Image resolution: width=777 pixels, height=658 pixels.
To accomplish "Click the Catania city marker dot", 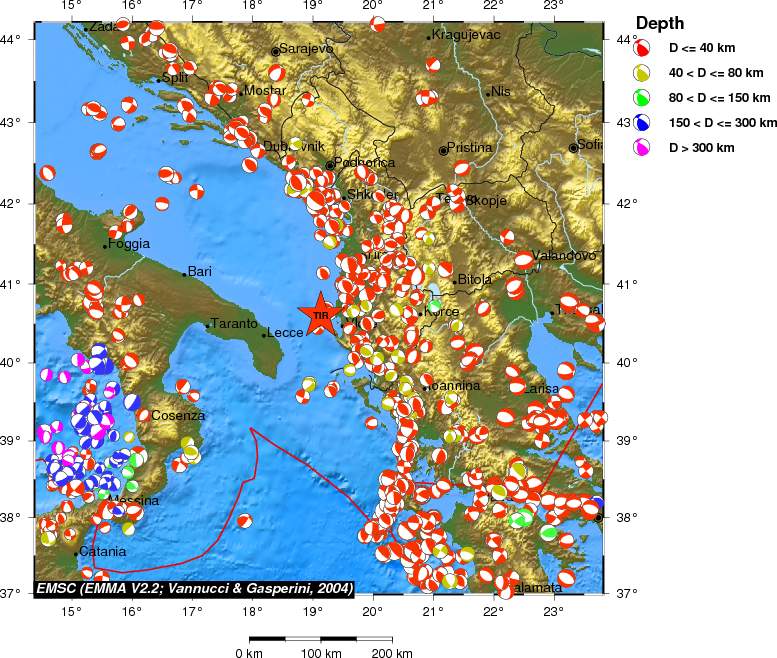I will pos(76,554).
